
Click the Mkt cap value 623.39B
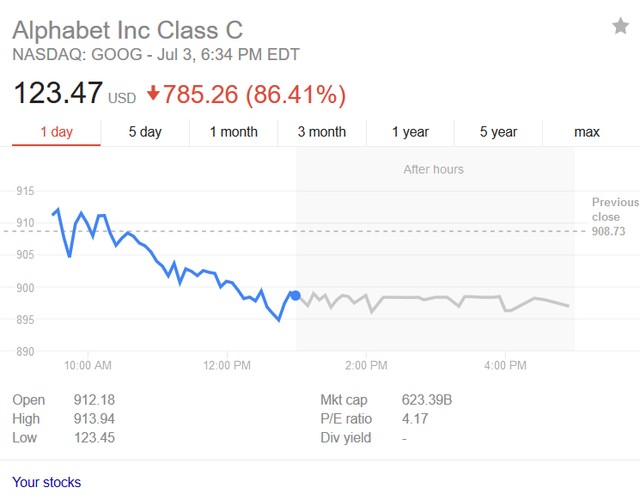(427, 400)
